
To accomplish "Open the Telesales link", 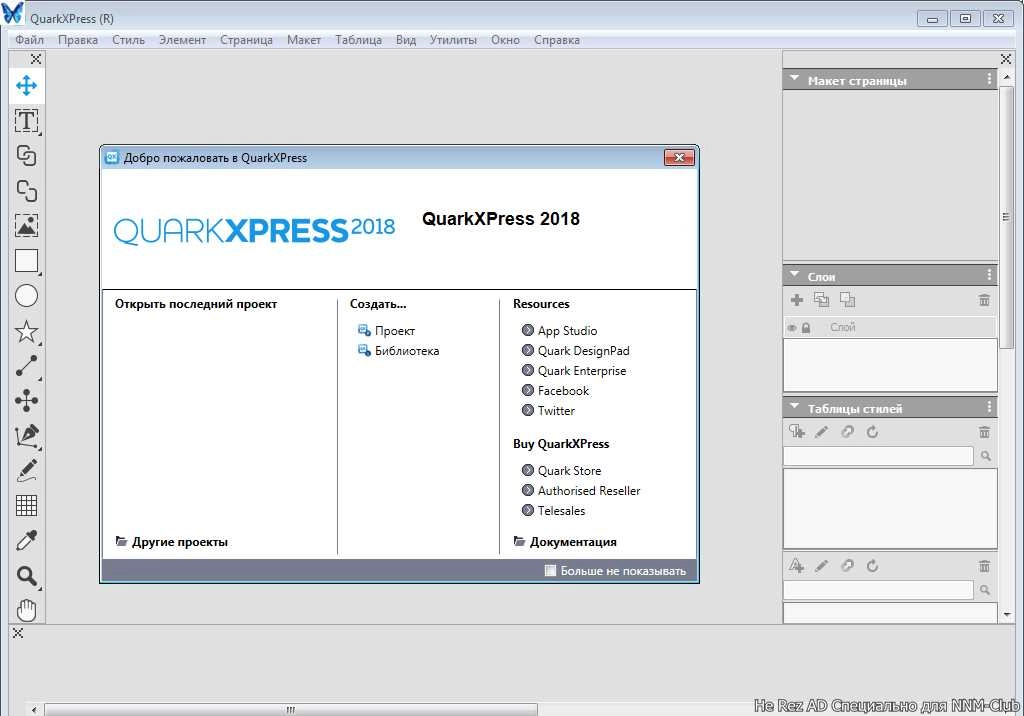I will [x=554, y=511].
